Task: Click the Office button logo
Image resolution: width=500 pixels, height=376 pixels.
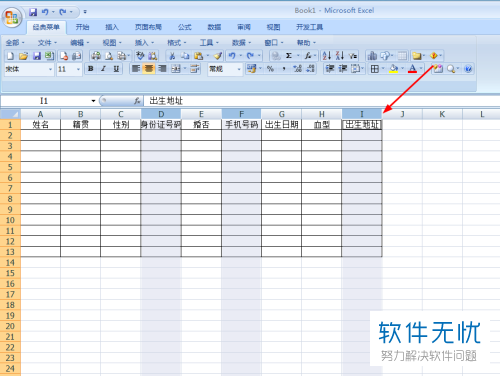Action: (x=12, y=17)
